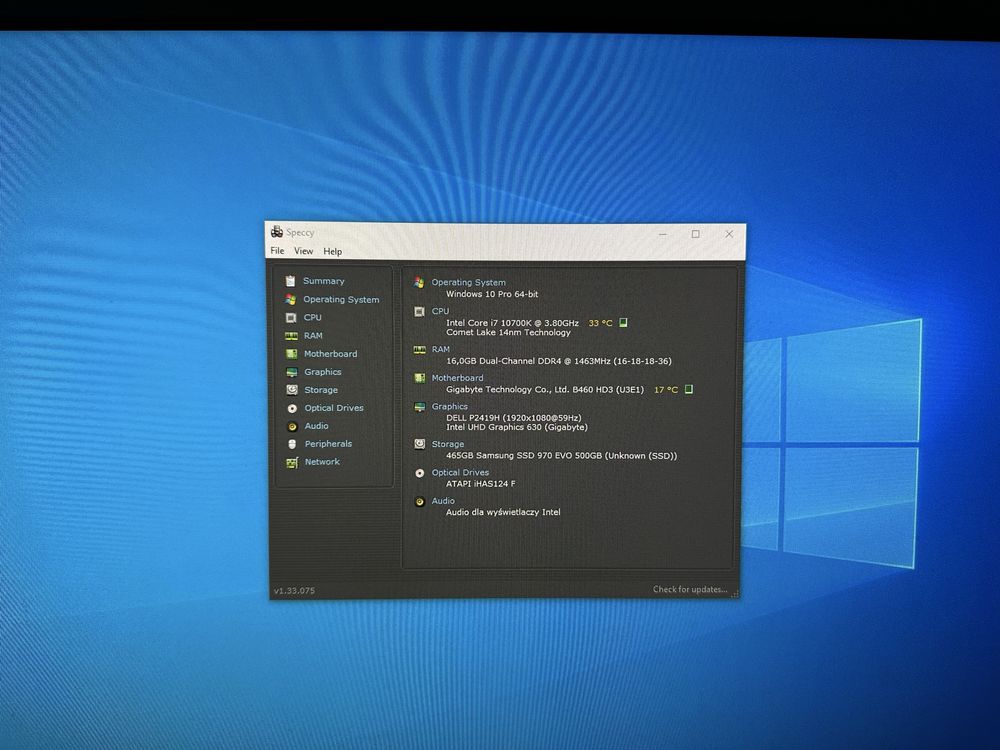Click the Speccy app icon in title bar
1000x750 pixels.
click(x=277, y=232)
